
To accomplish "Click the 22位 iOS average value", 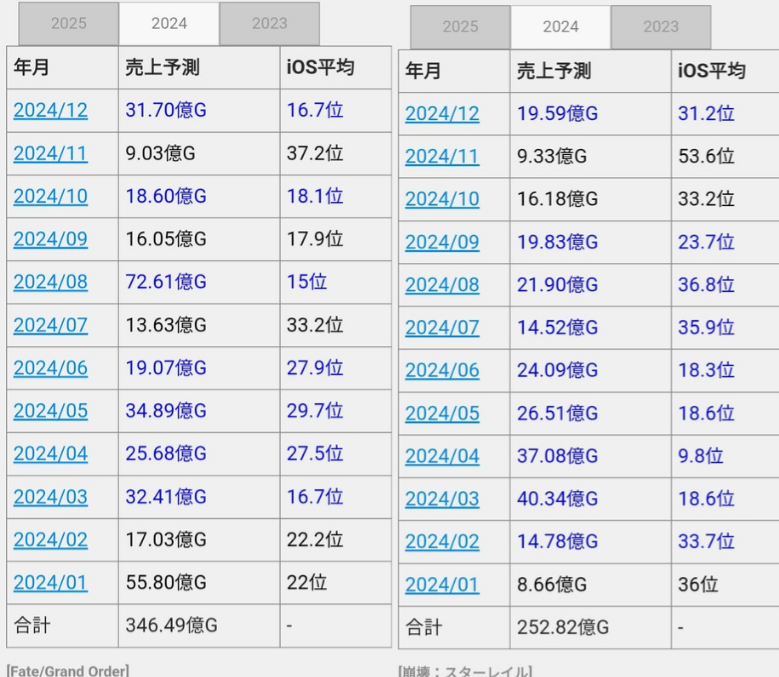I will point(307,583).
